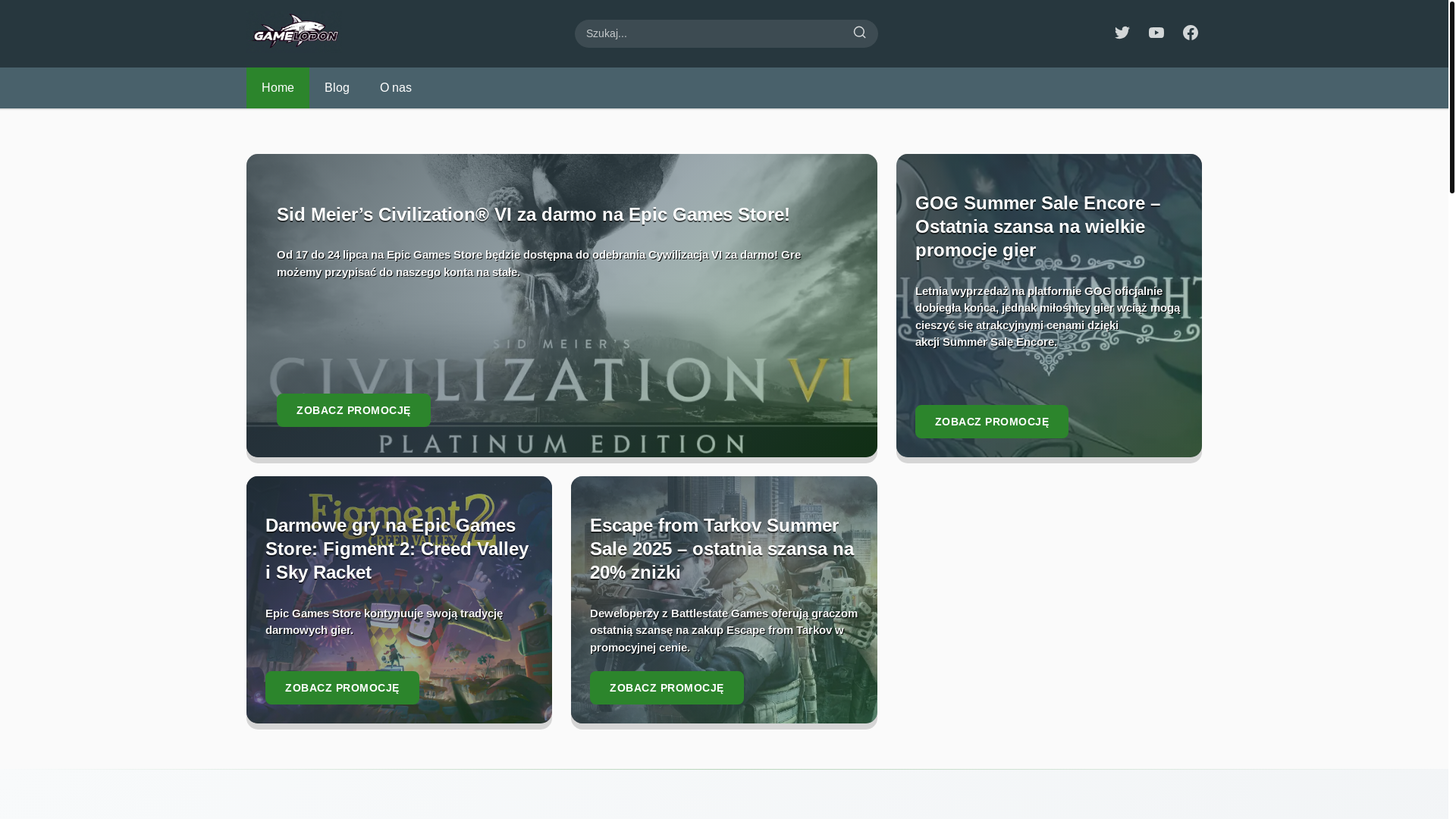Click the Gamelodon shark logo
This screenshot has width=1456, height=819.
click(x=296, y=32)
